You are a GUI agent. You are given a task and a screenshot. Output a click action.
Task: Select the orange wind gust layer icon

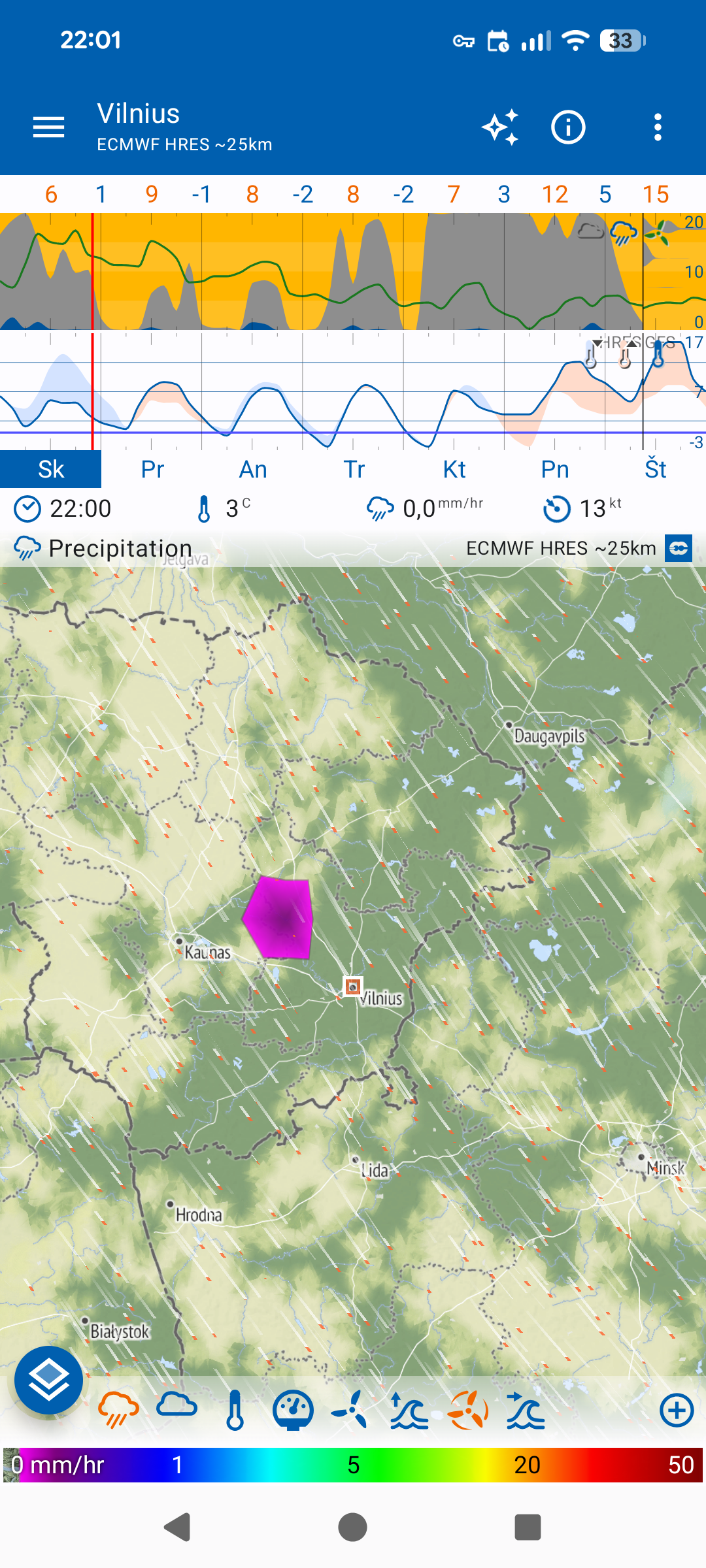468,1410
